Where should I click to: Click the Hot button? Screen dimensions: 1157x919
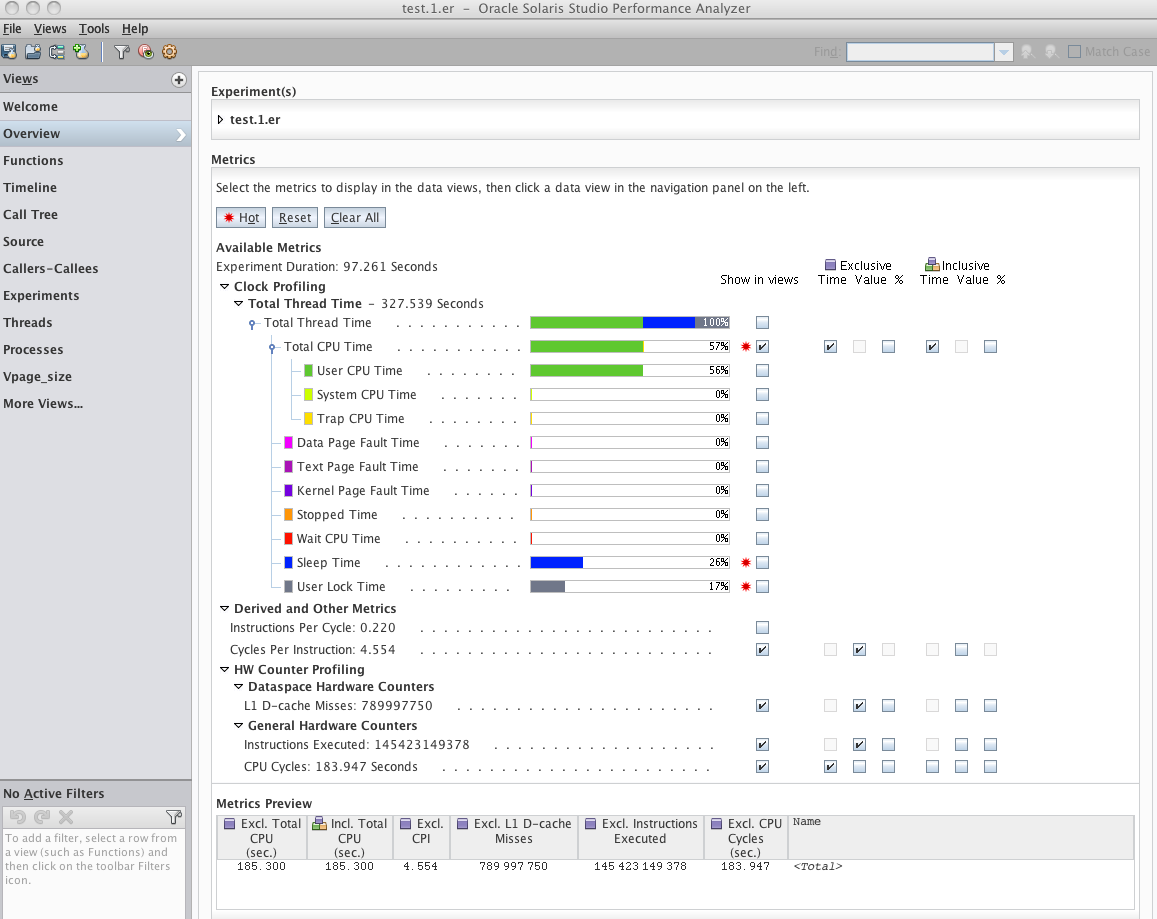click(241, 218)
